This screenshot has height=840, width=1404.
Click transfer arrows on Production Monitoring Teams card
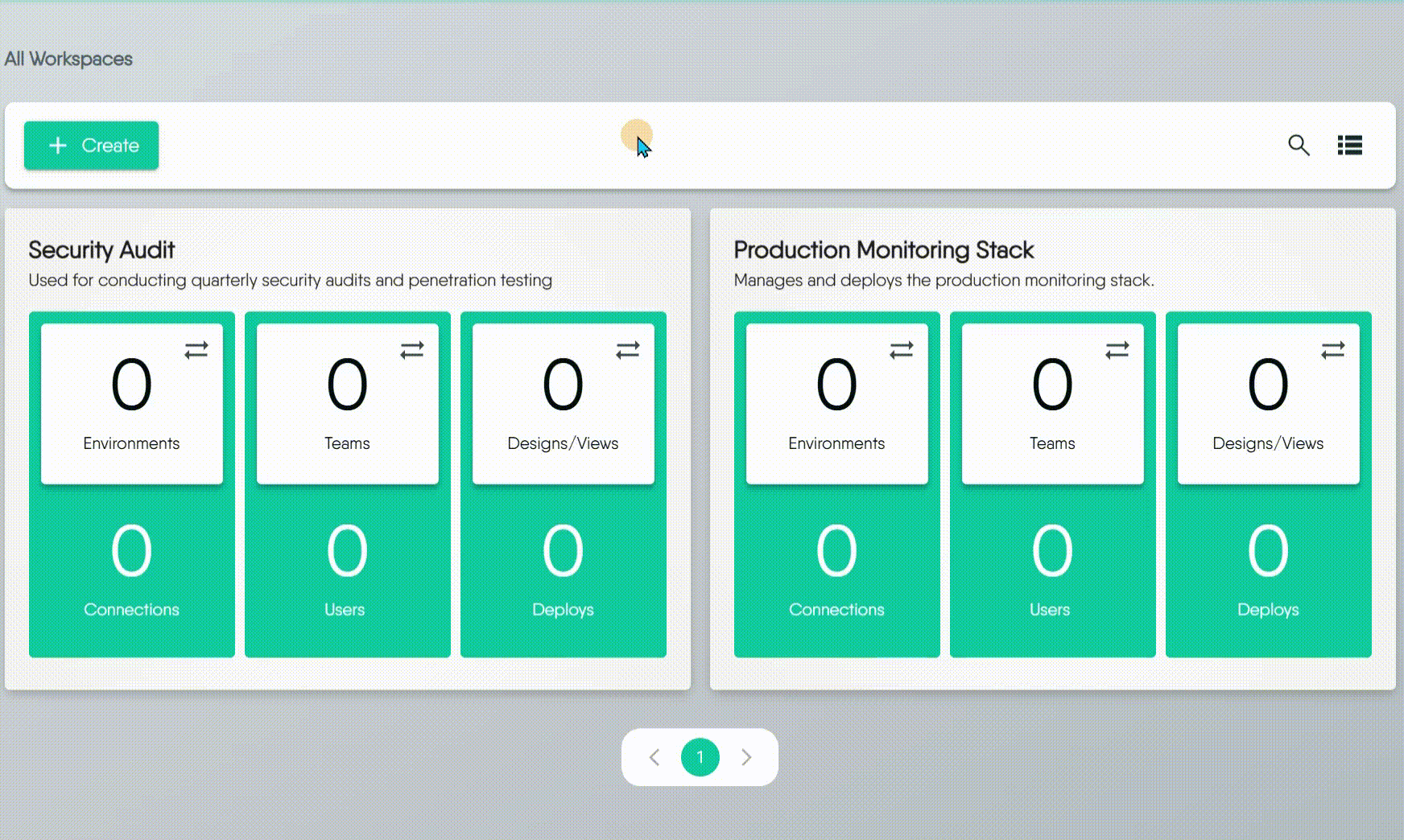pyautogui.click(x=1117, y=350)
